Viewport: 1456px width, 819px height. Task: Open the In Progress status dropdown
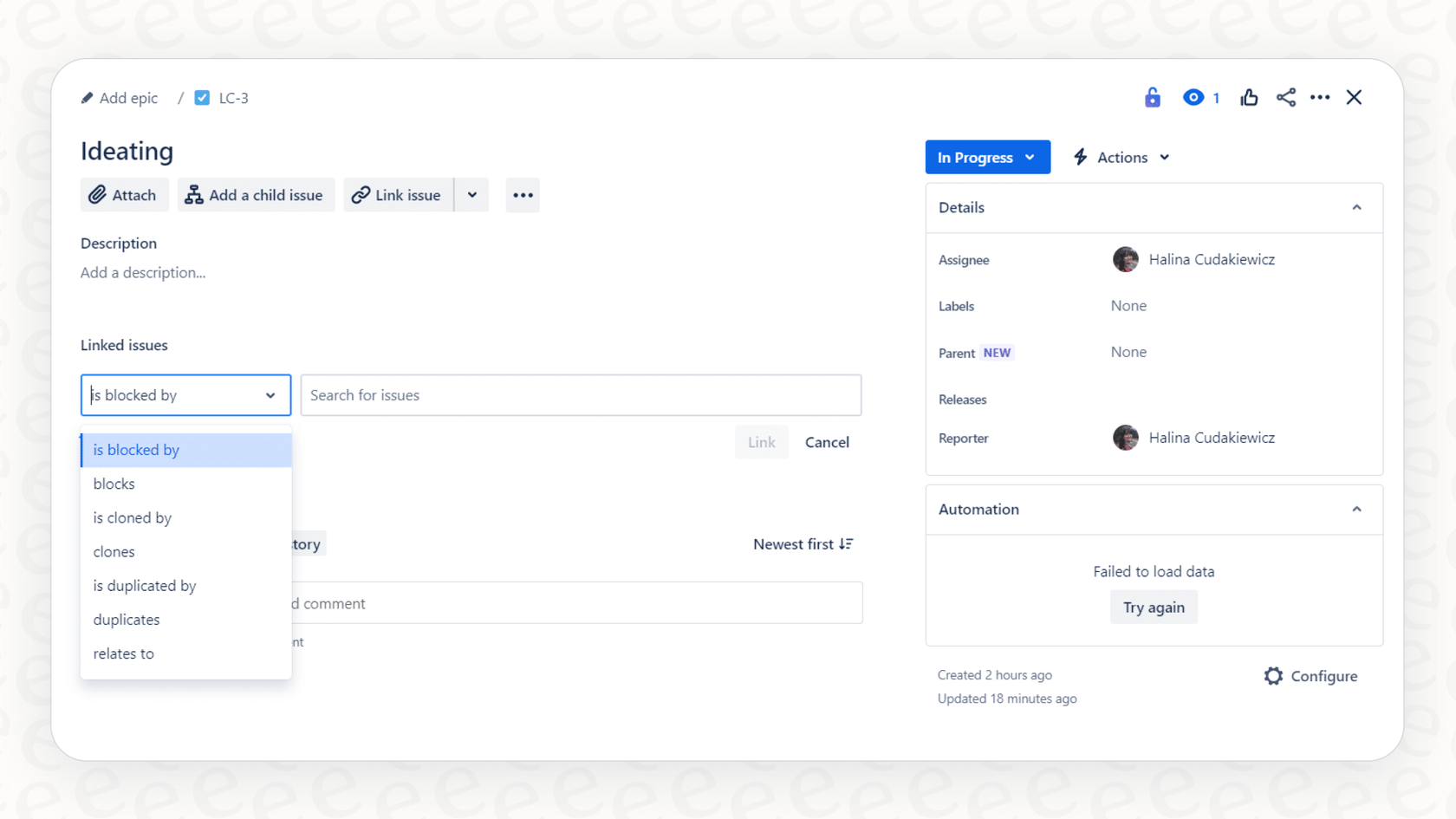point(987,157)
